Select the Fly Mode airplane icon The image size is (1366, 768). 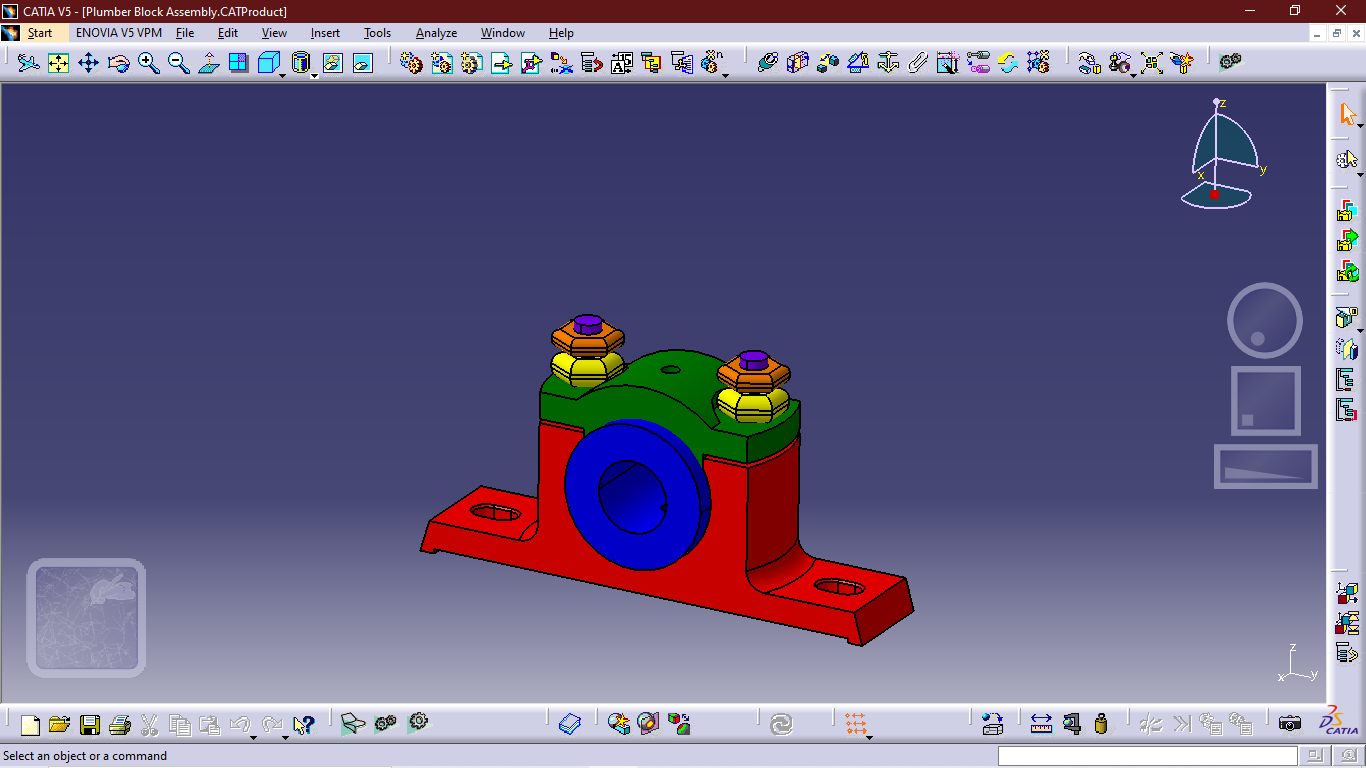[x=28, y=63]
